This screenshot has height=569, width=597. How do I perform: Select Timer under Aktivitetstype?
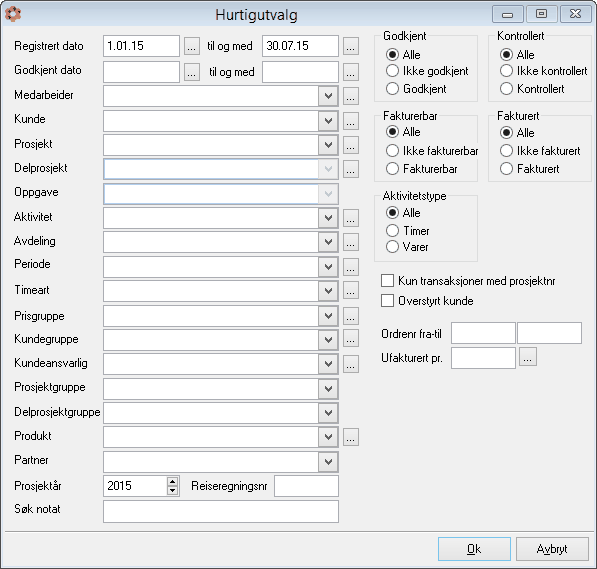tap(407, 231)
